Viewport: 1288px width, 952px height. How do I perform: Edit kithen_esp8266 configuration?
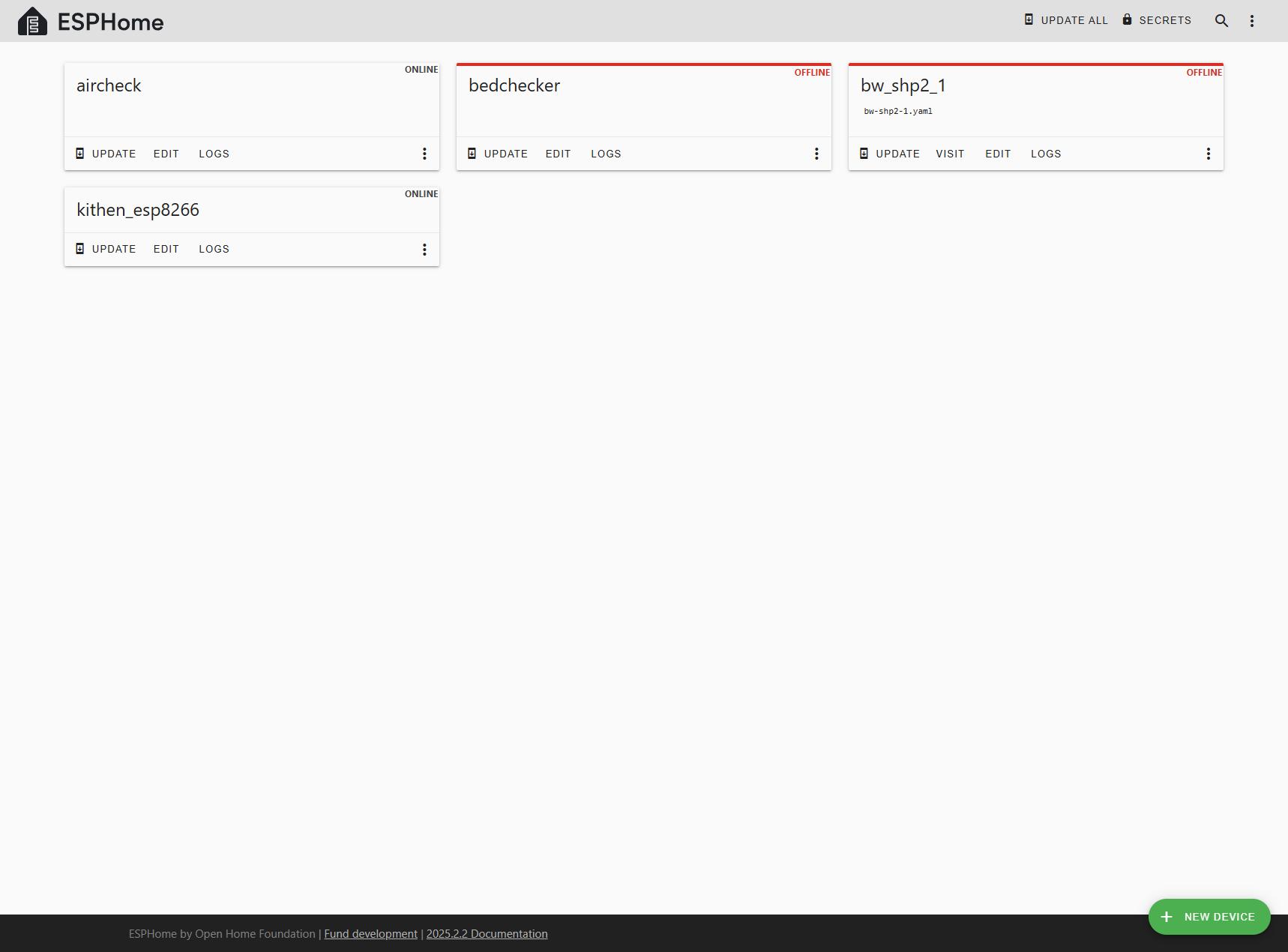pos(166,249)
